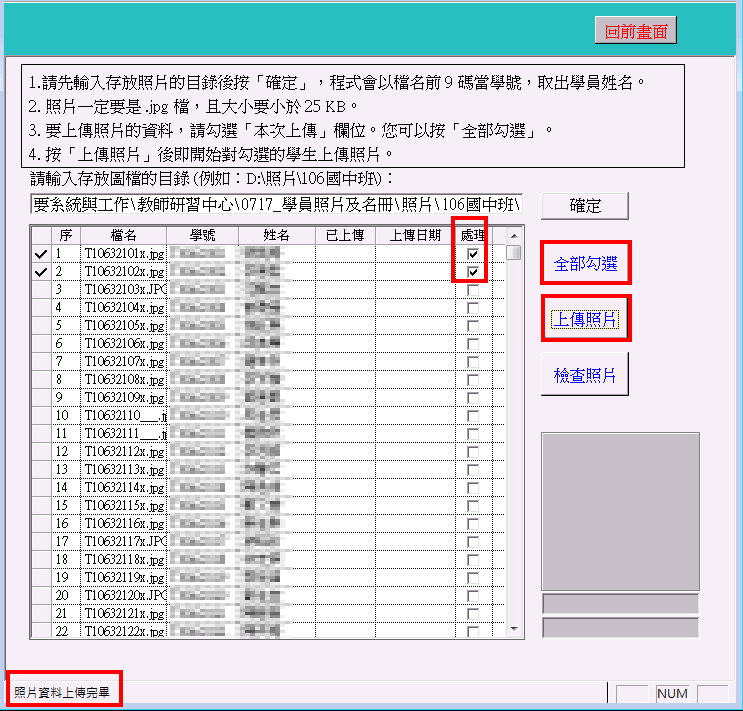The height and width of the screenshot is (711, 743).
Task: Uncheck the 處理 checkbox for row 2
Action: pyautogui.click(x=472, y=272)
